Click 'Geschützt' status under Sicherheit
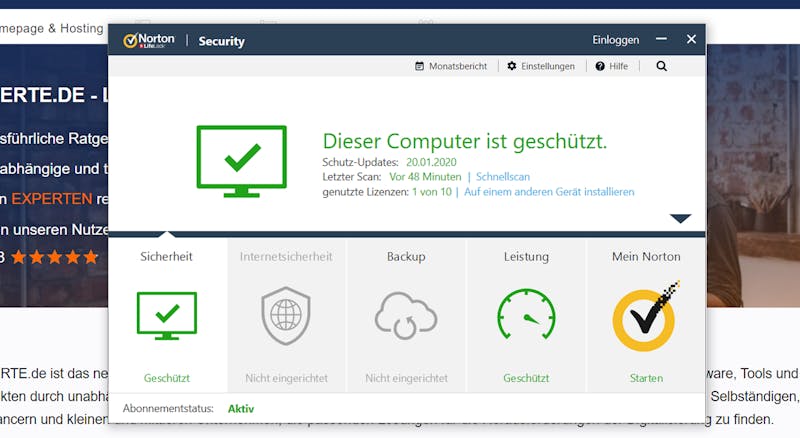Screen dimensions: 800x438 [167, 378]
